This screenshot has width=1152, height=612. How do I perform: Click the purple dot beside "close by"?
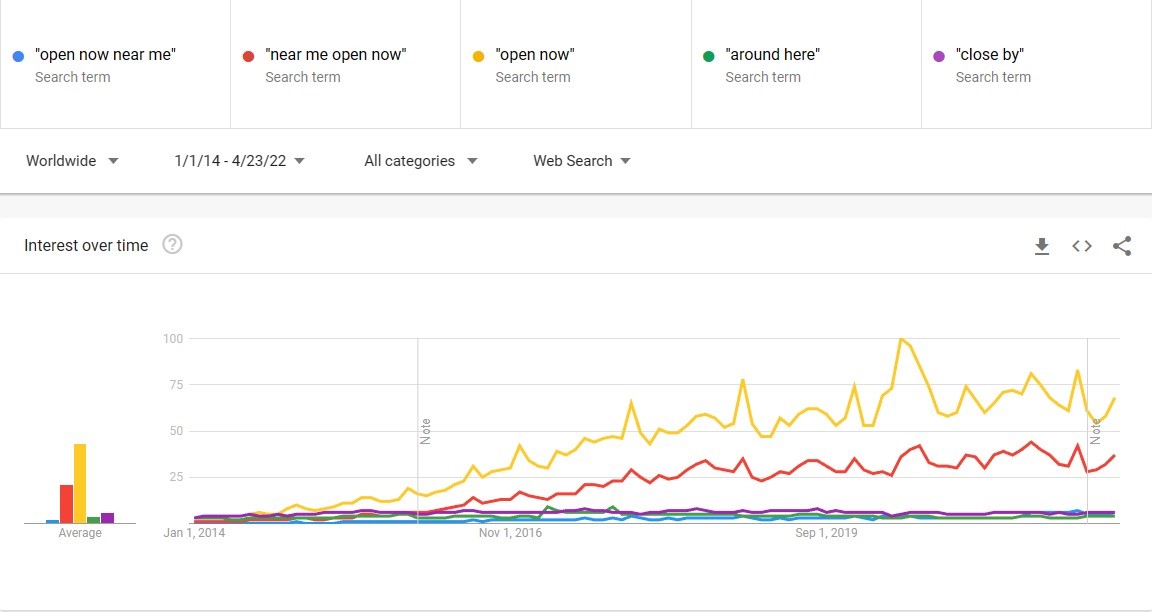(938, 56)
